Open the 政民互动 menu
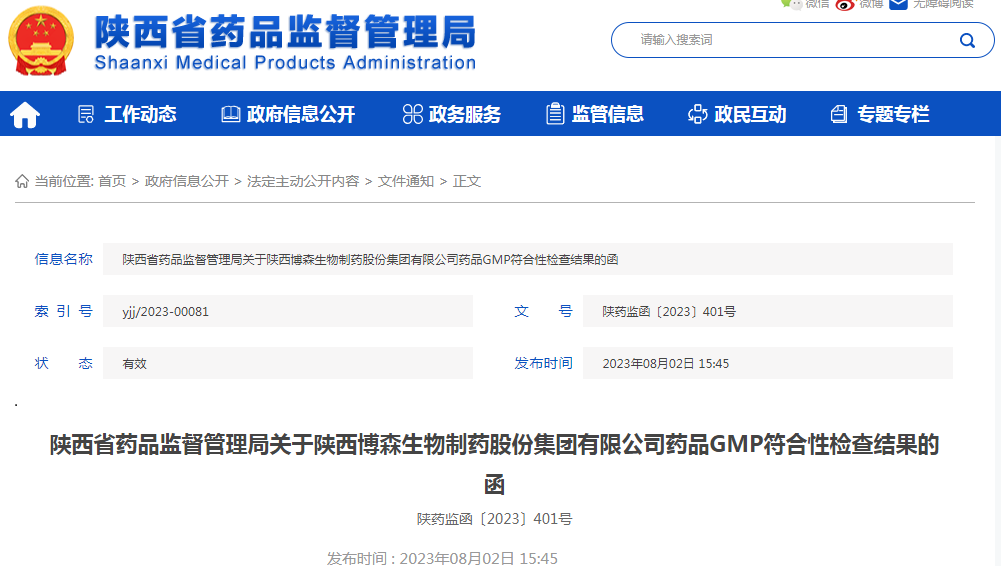 750,114
